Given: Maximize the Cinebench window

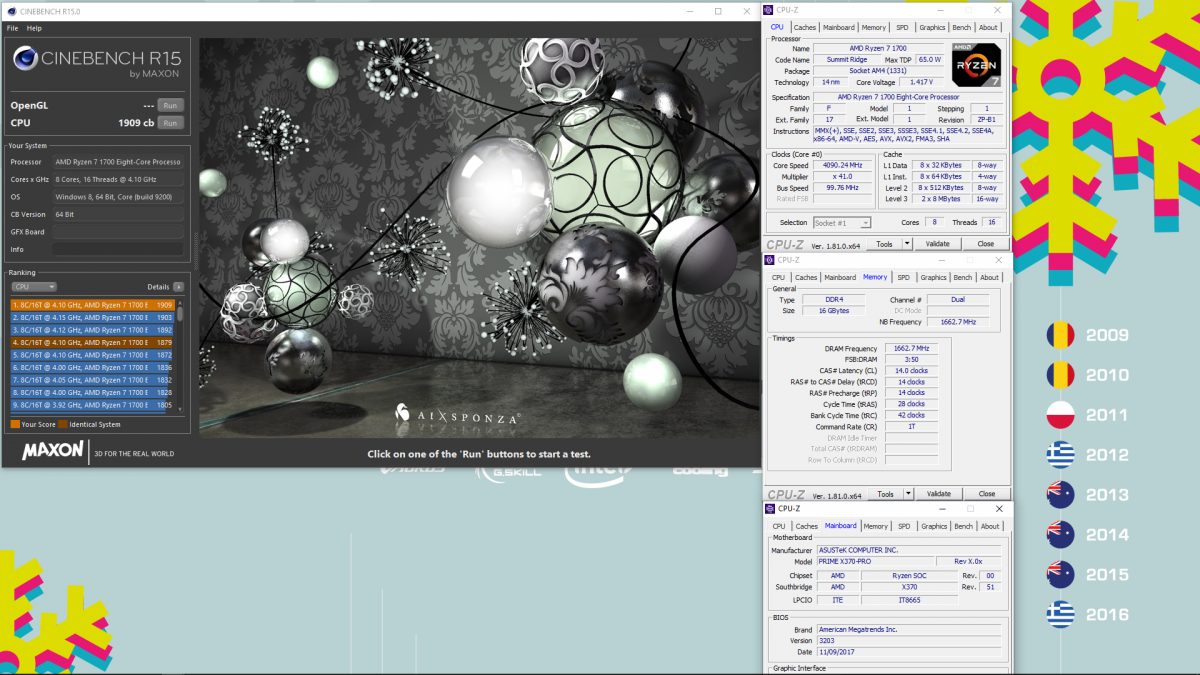Looking at the screenshot, I should pyautogui.click(x=718, y=11).
